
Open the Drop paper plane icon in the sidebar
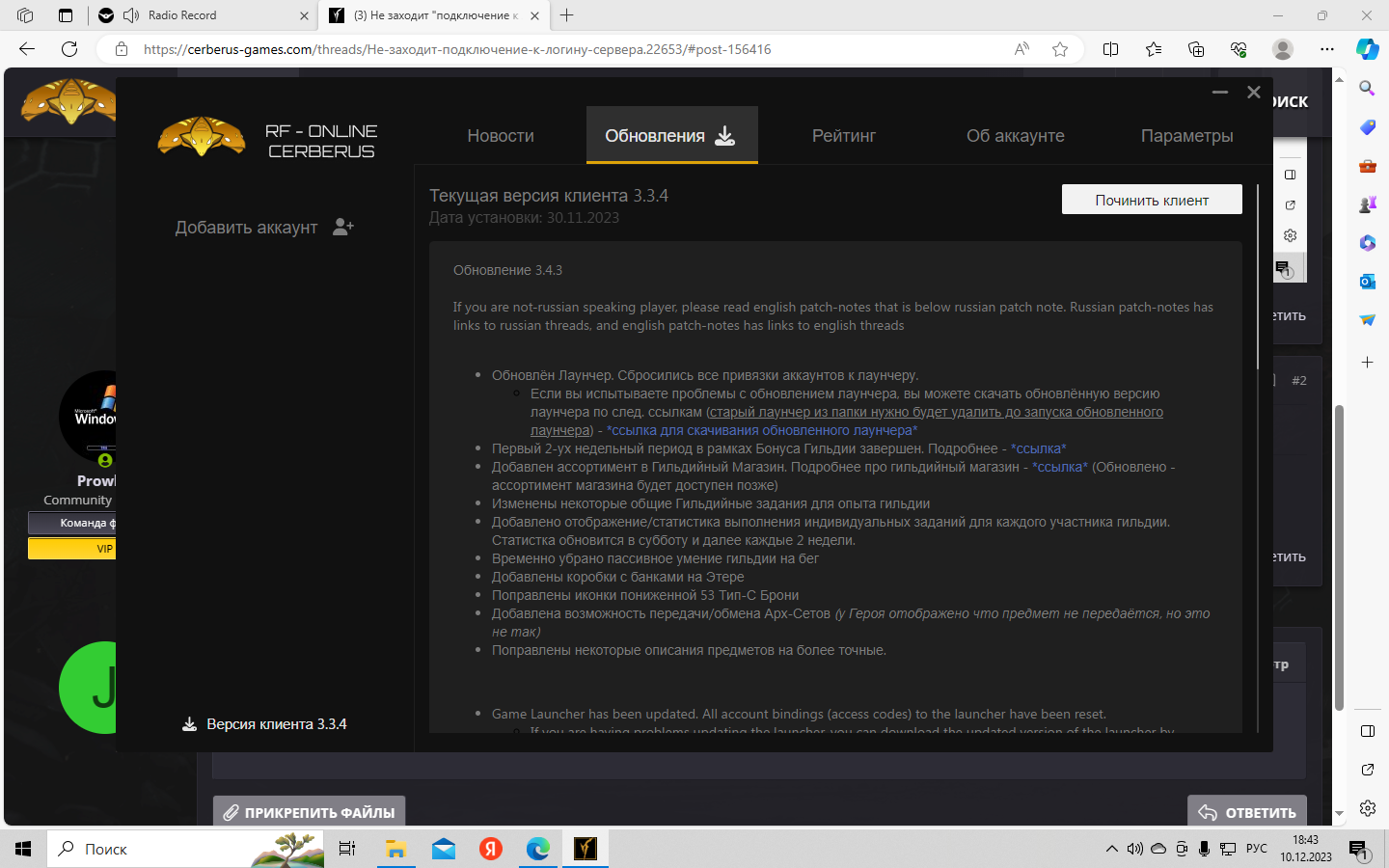(1368, 320)
